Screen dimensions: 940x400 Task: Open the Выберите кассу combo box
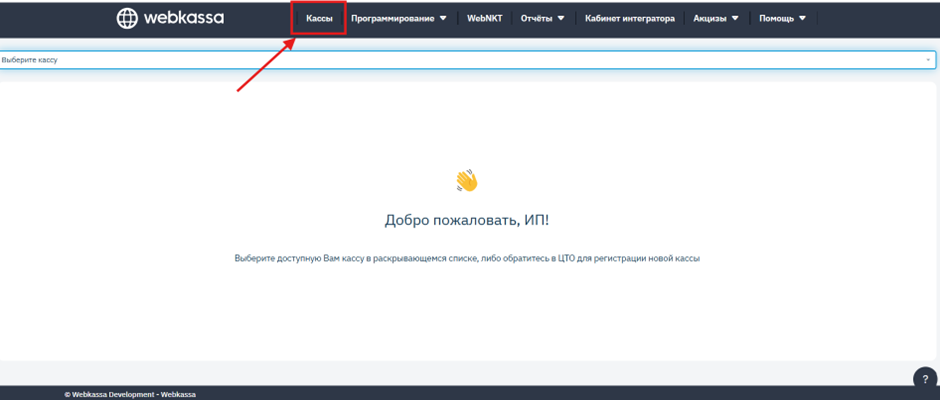pyautogui.click(x=468, y=60)
